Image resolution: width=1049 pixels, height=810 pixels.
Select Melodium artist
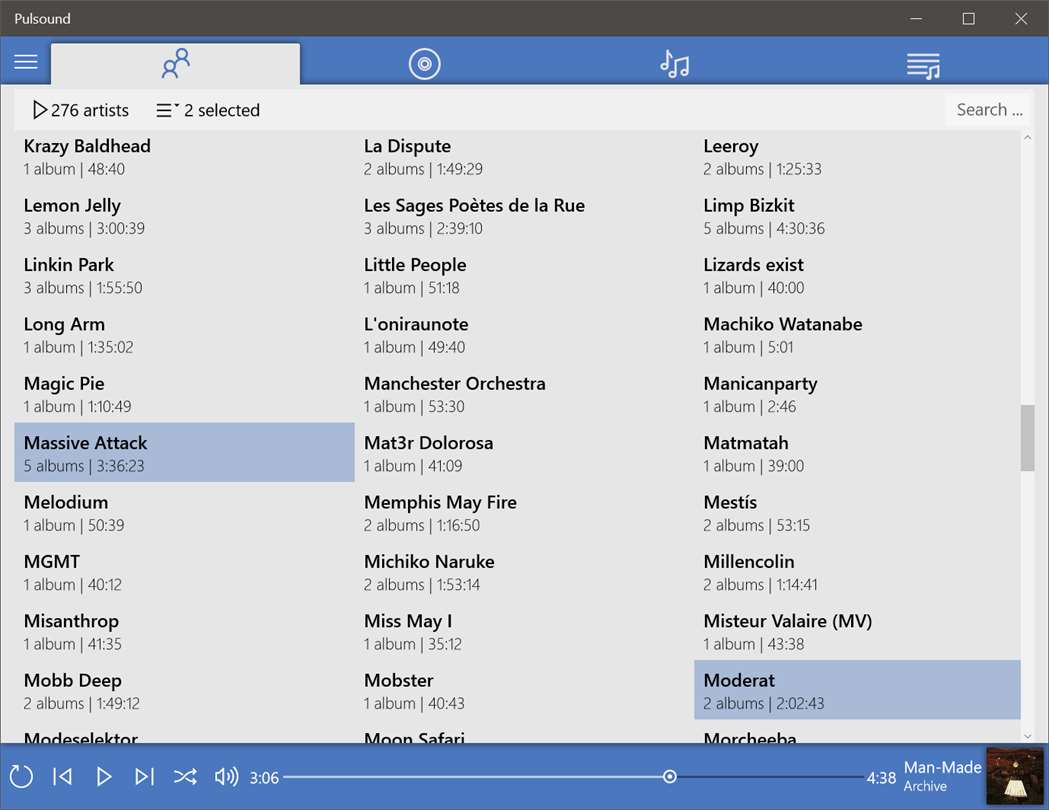(184, 512)
